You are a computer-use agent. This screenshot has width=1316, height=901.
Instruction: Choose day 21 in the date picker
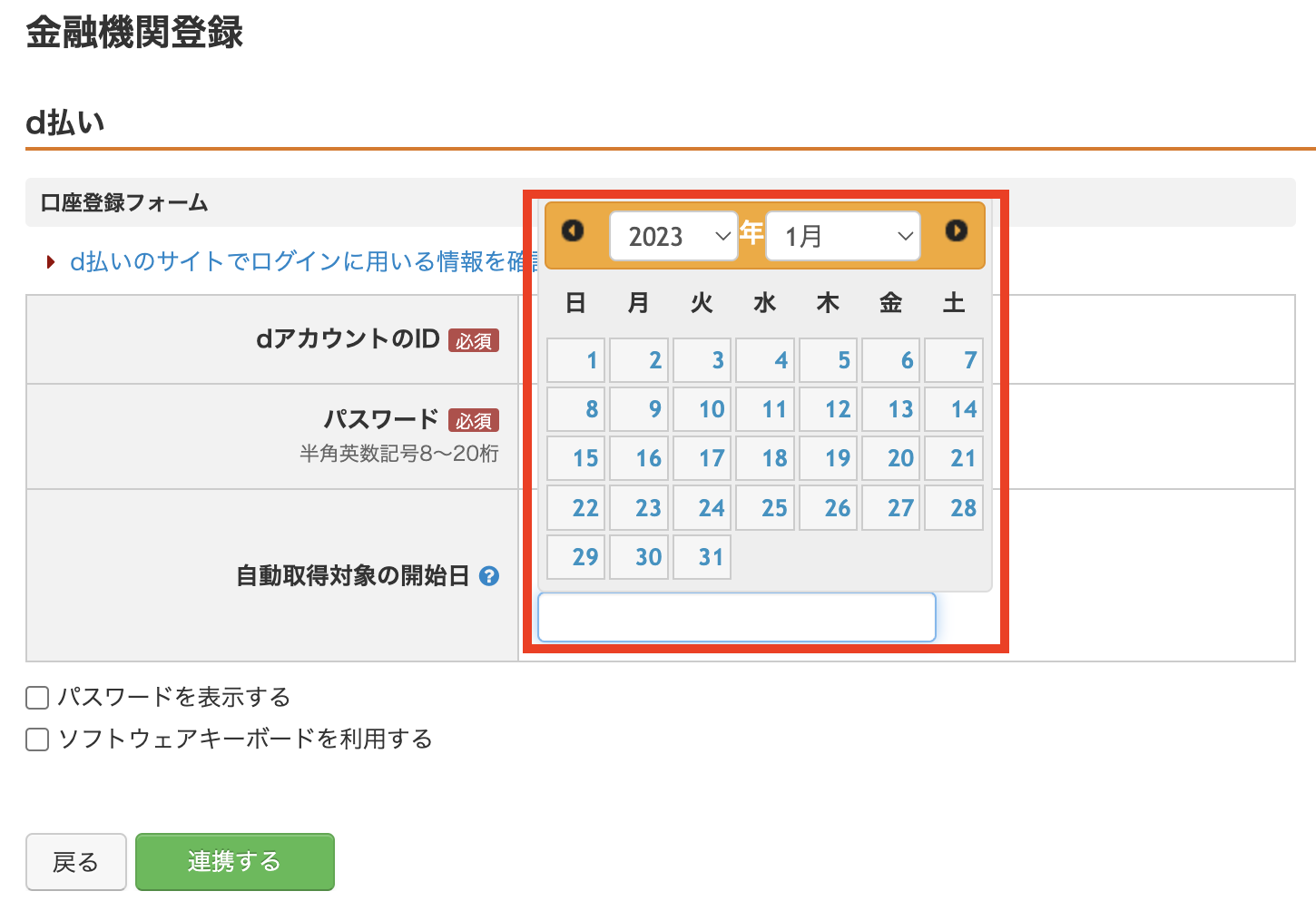point(954,458)
